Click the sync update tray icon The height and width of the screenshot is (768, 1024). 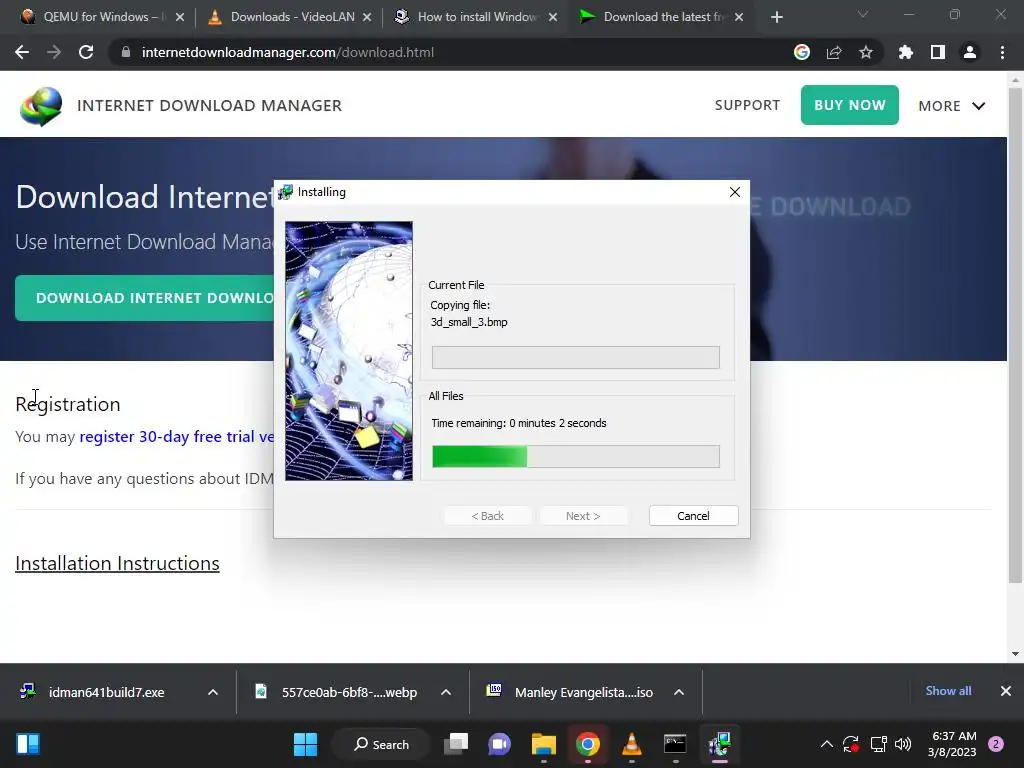850,744
